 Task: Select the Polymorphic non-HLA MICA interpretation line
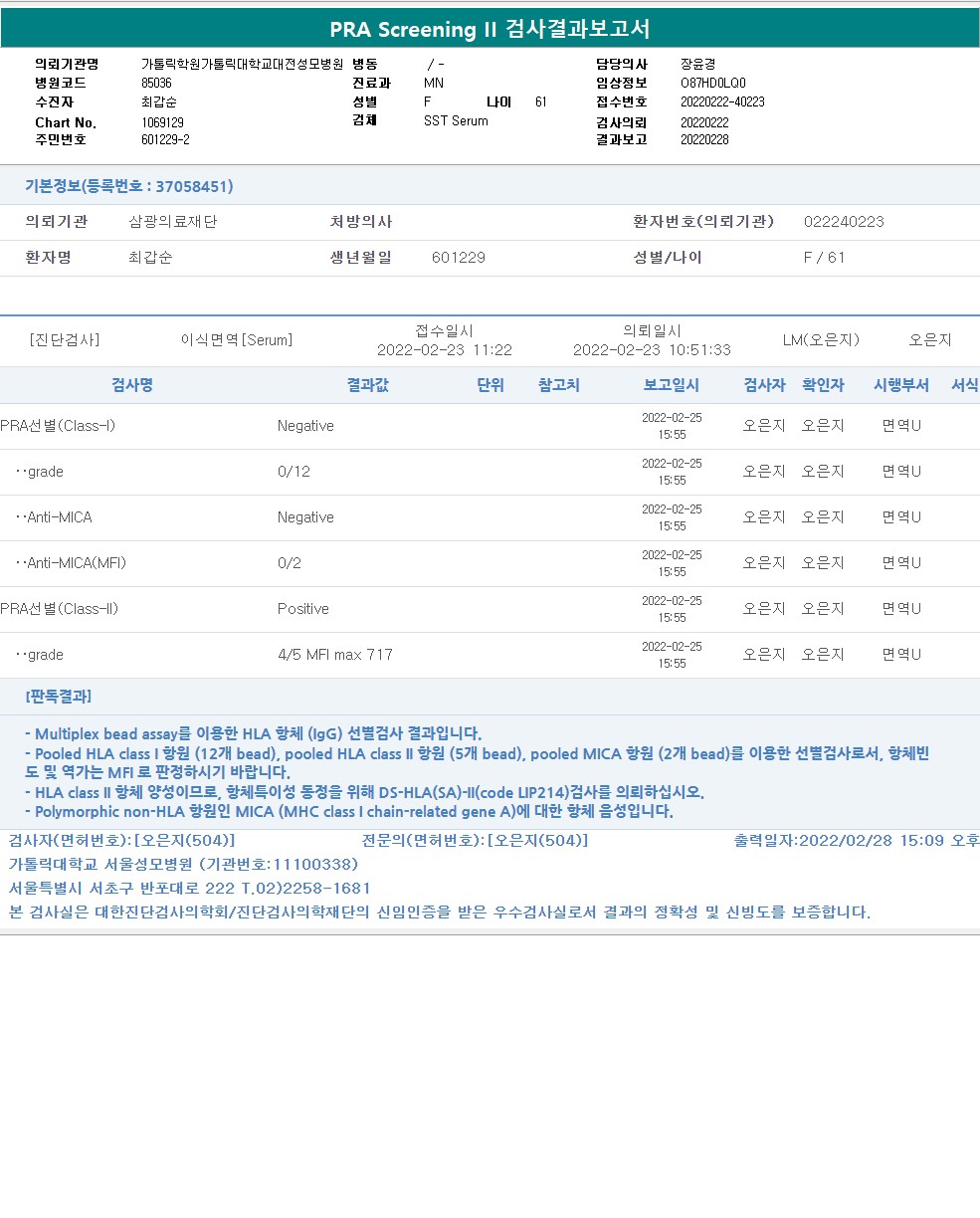click(349, 811)
